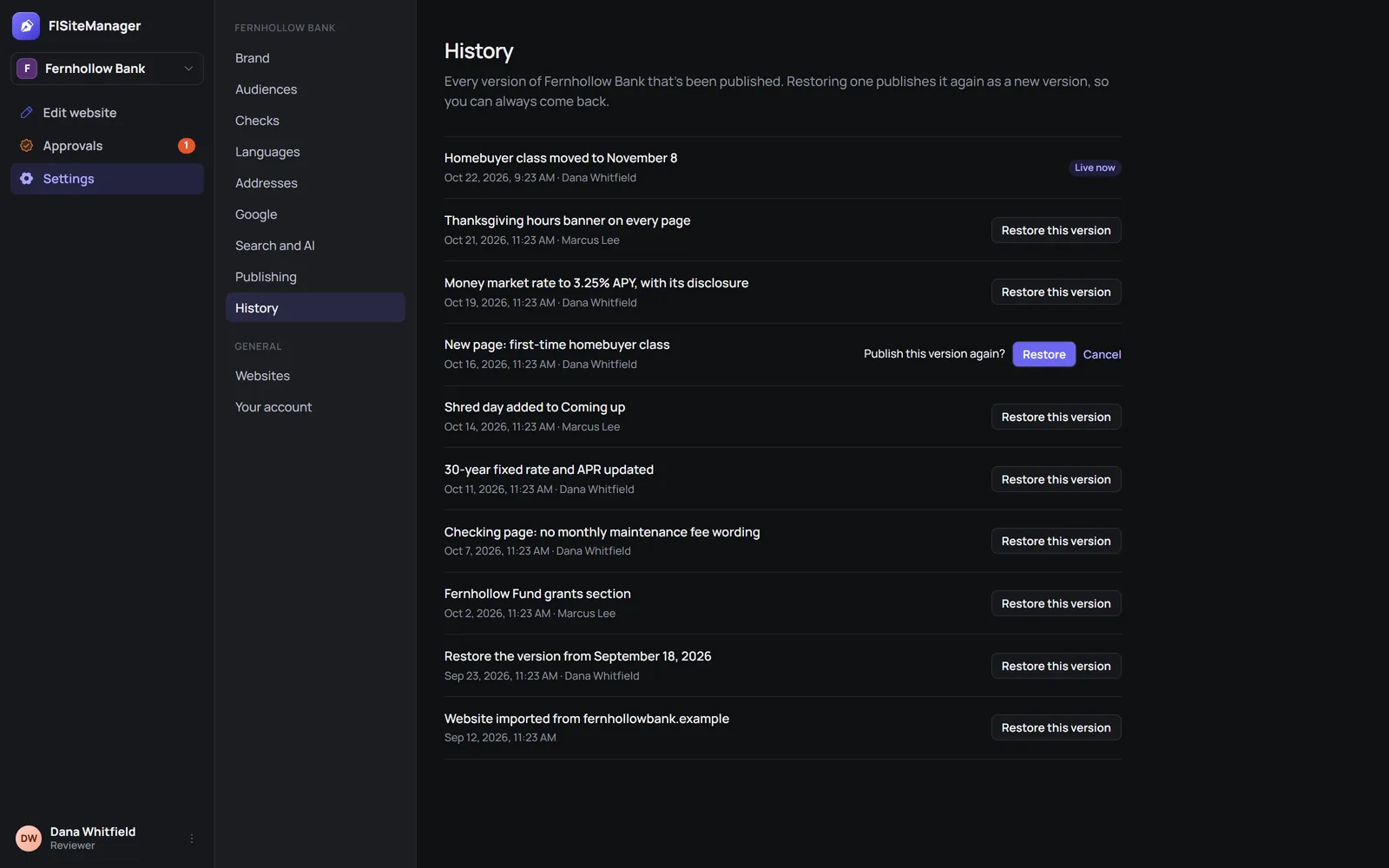
Task: Click '30-year fixed rate and APR updated' title
Action: 550,470
